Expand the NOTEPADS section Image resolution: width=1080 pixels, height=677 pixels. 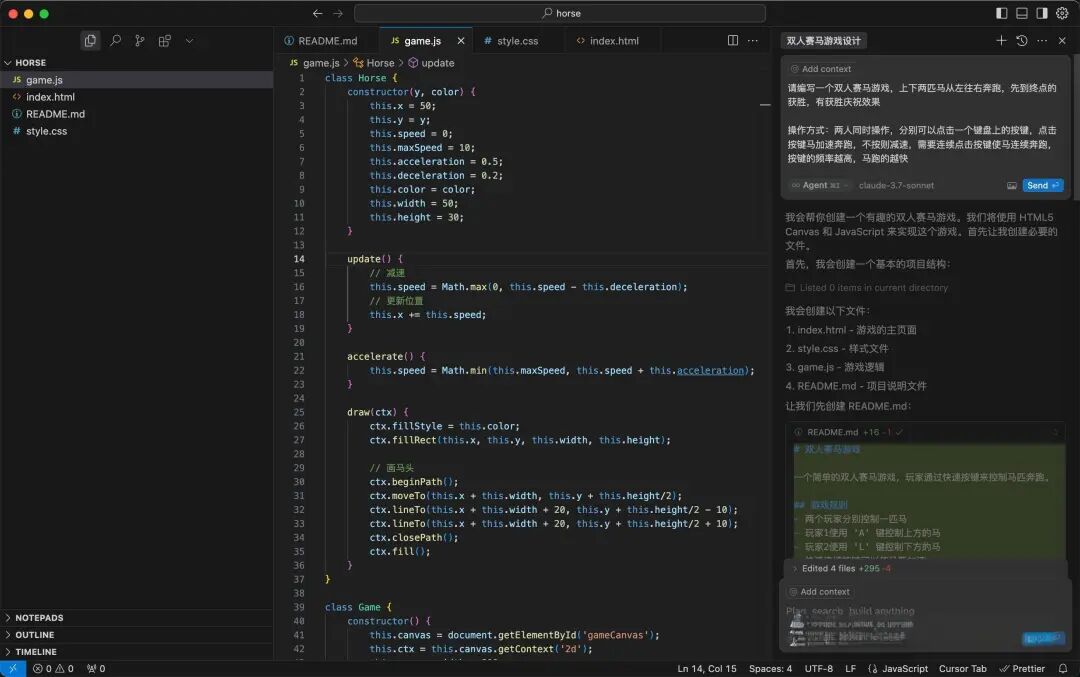(137, 618)
